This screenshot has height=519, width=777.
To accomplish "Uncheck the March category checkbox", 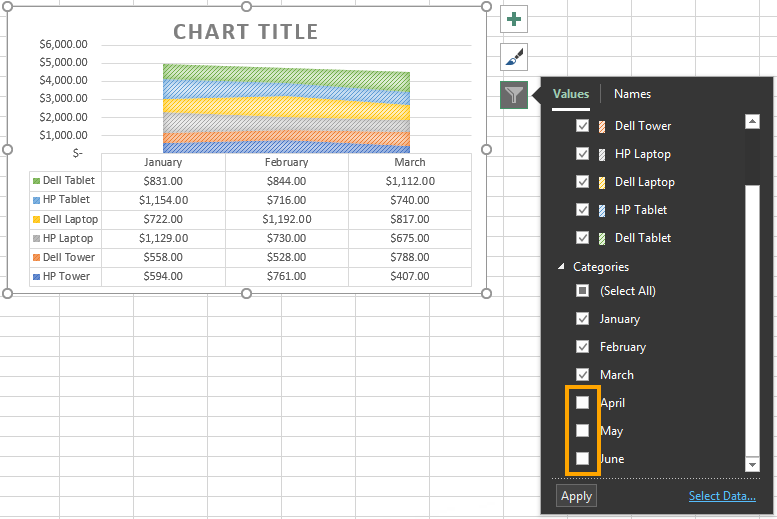I will coord(583,375).
